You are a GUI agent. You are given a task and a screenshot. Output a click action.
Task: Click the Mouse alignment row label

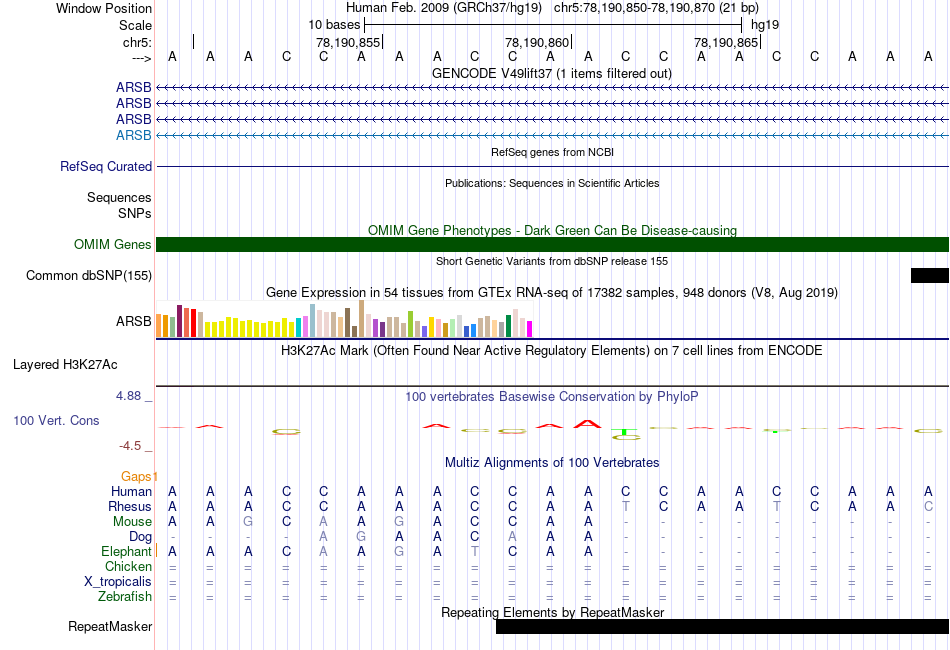coord(132,522)
